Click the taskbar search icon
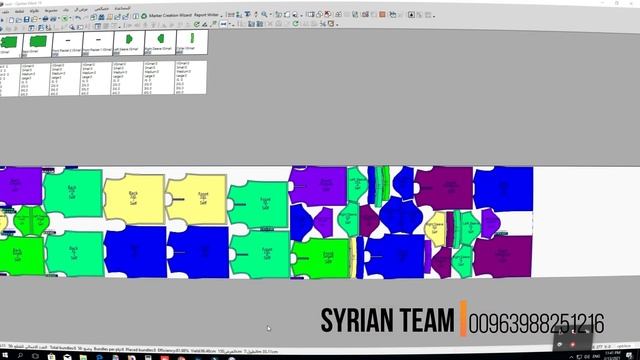The image size is (640, 360). click(x=20, y=356)
